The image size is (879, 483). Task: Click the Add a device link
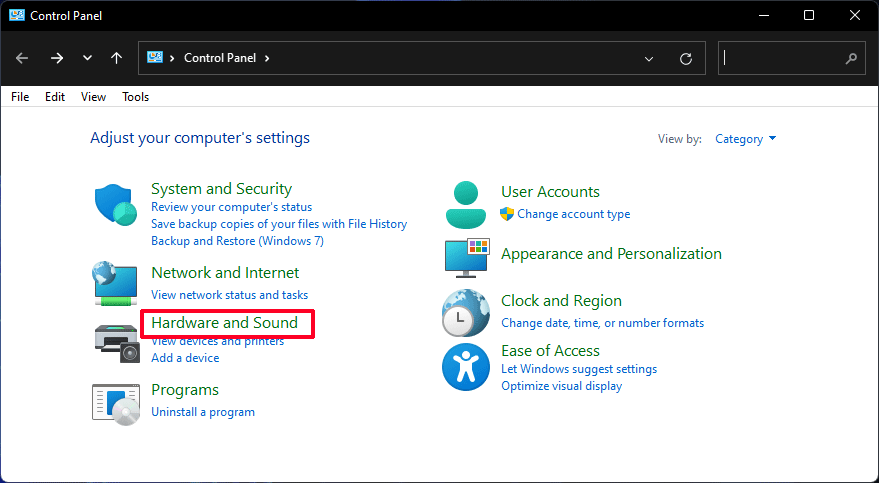click(x=185, y=357)
